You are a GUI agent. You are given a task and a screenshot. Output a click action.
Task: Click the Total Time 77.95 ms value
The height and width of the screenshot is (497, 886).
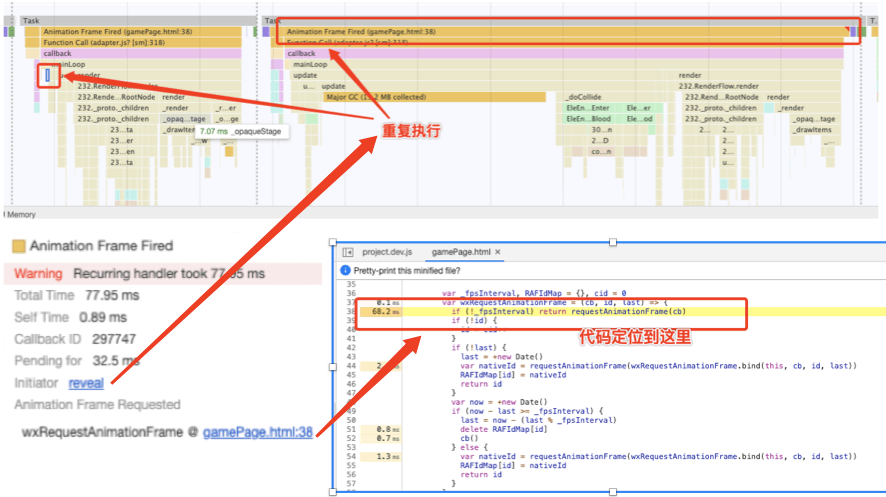point(112,295)
